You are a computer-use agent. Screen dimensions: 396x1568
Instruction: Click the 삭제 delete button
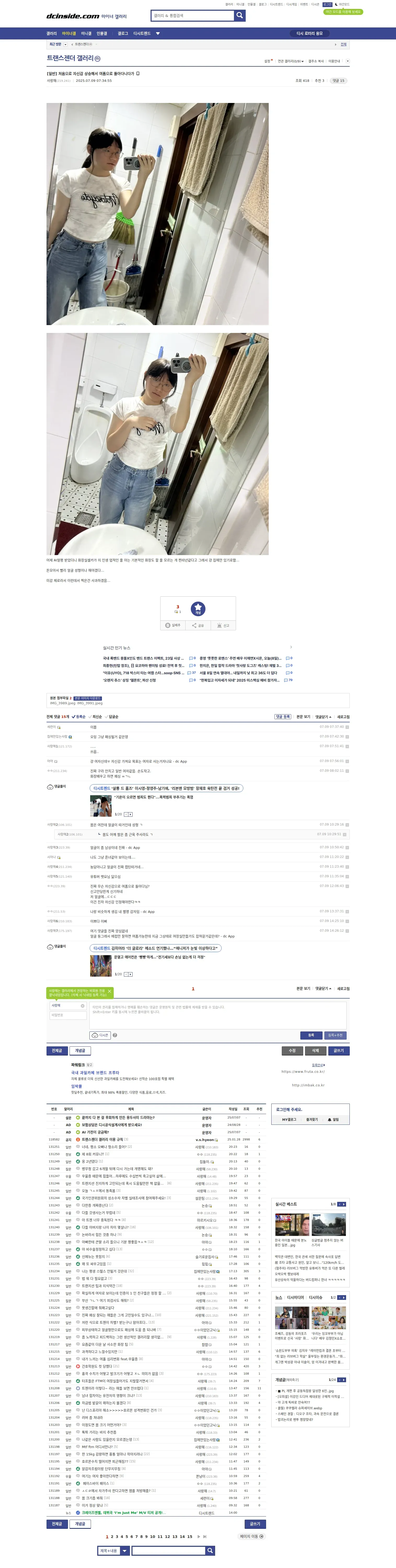tap(315, 1051)
